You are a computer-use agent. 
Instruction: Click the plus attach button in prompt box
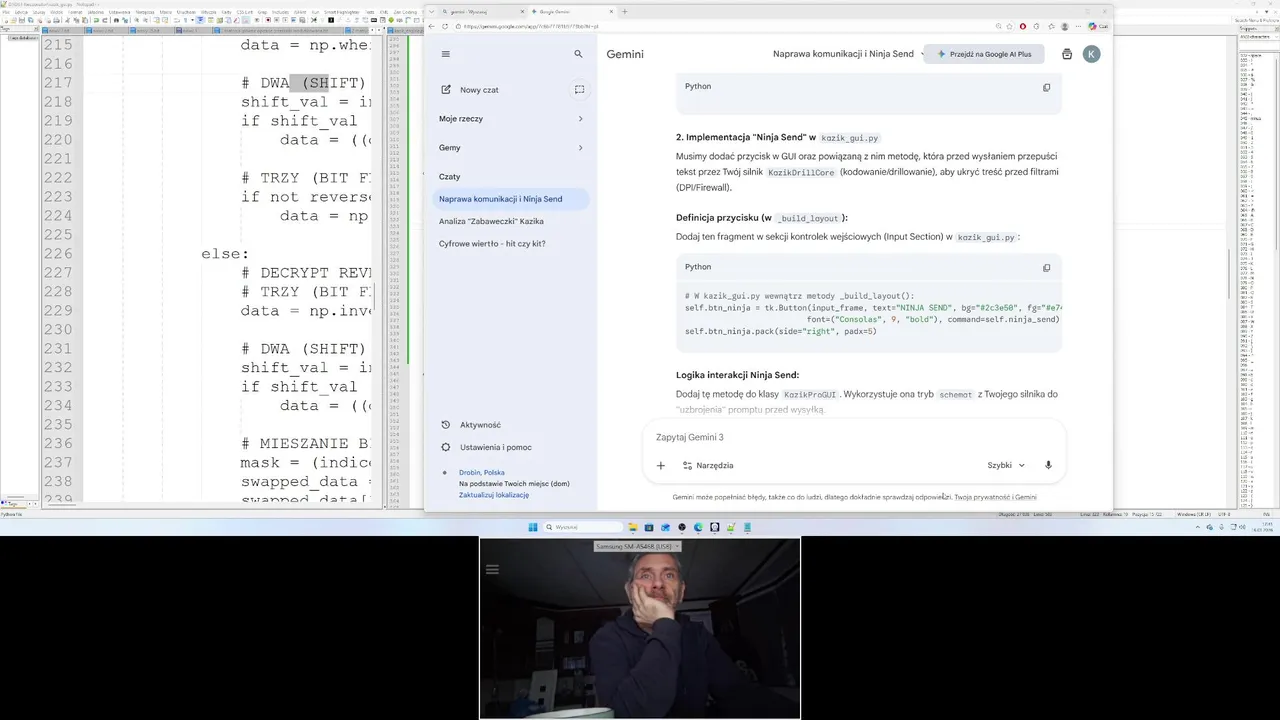point(660,465)
